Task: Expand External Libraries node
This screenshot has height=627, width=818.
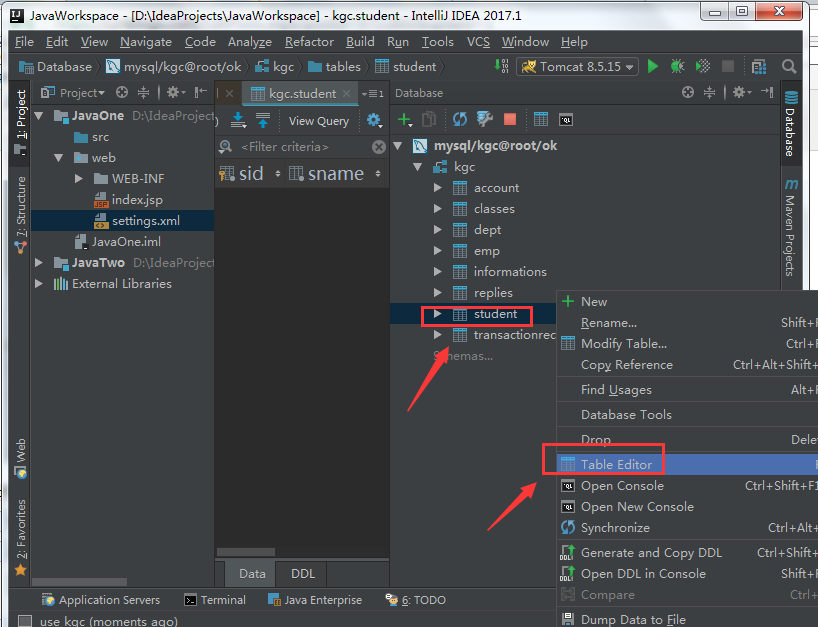Action: point(39,284)
